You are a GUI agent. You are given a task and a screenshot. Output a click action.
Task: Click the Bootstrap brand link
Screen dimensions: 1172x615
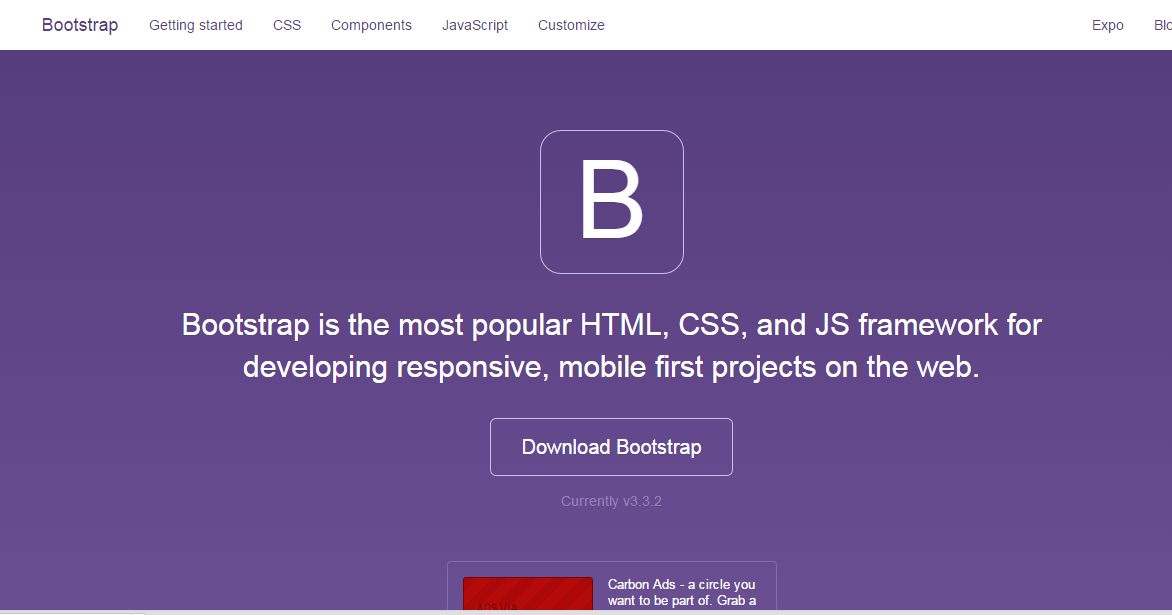pos(80,25)
